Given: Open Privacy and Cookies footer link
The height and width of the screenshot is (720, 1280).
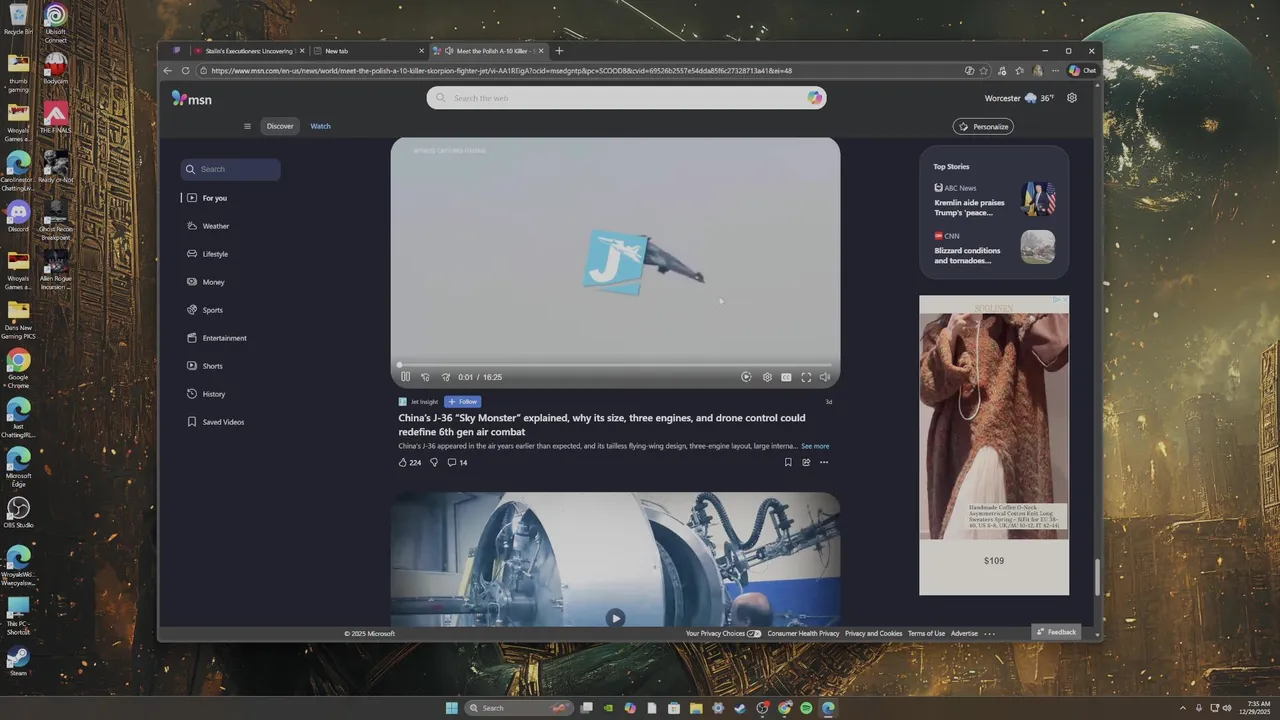Looking at the screenshot, I should [x=873, y=633].
